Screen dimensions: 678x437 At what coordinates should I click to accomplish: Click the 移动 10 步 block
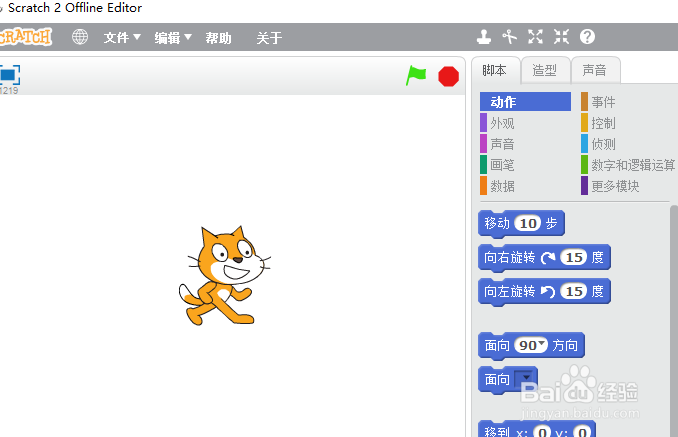pos(496,223)
